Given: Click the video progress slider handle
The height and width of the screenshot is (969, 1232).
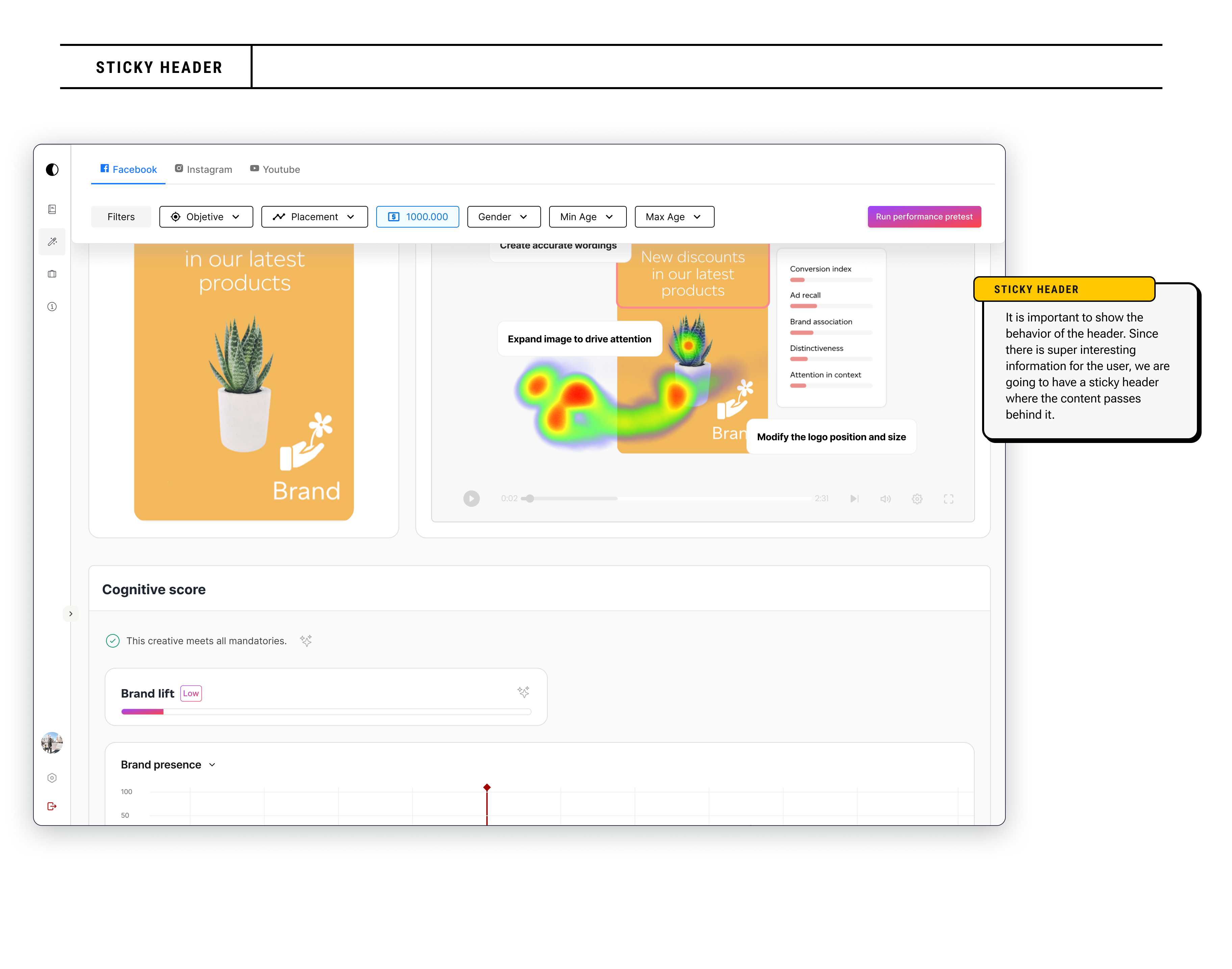Looking at the screenshot, I should click(530, 499).
